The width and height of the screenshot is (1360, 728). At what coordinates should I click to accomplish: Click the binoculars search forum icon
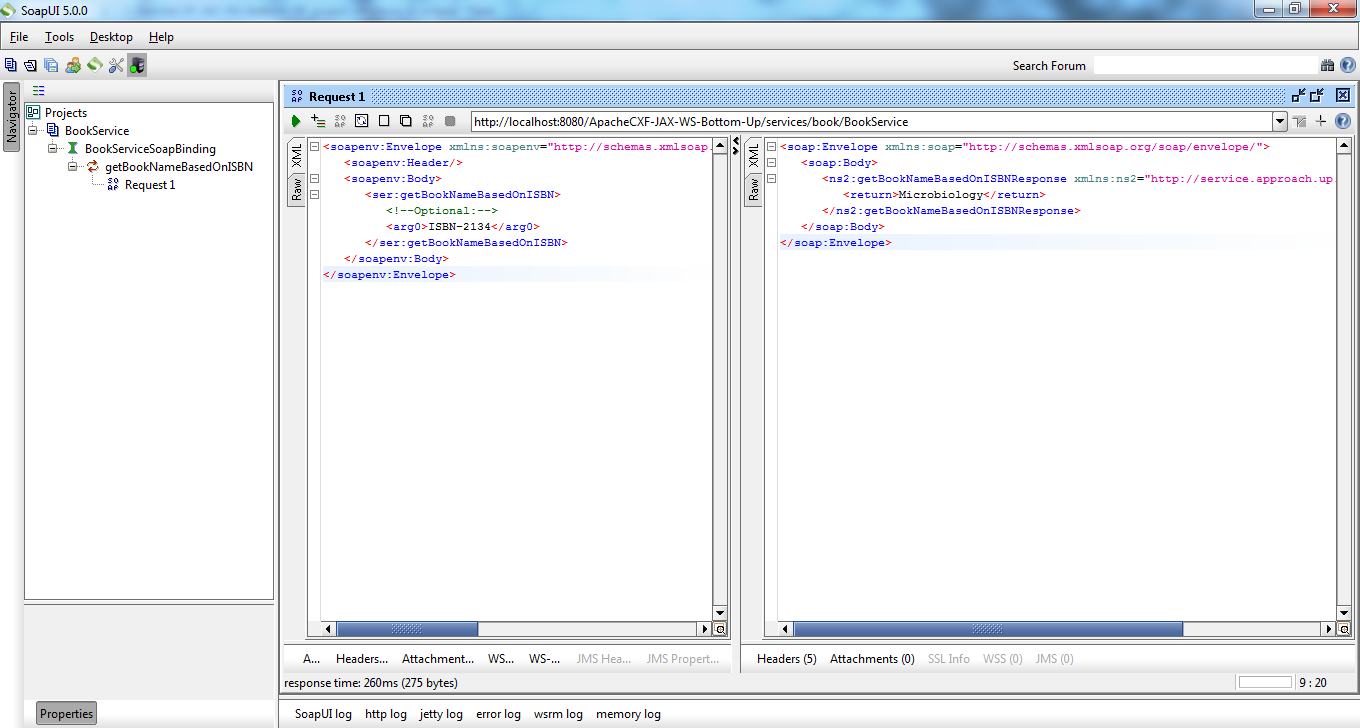click(x=1327, y=65)
